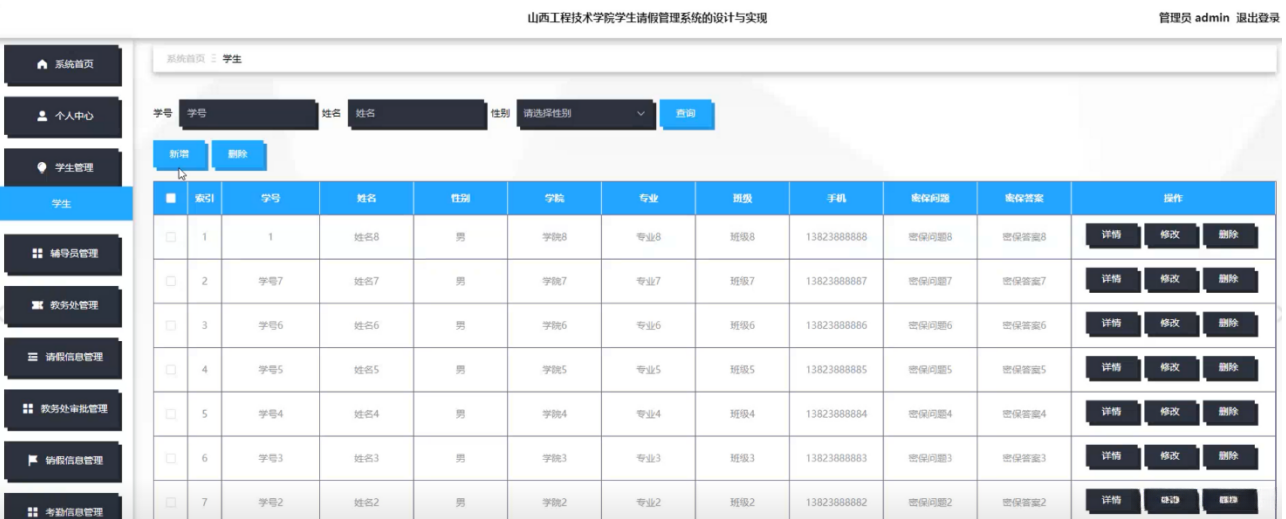Screen dimensions: 1286x519
Task: Click the grid icon beside 考勤信息管理
Action: (x=32, y=512)
